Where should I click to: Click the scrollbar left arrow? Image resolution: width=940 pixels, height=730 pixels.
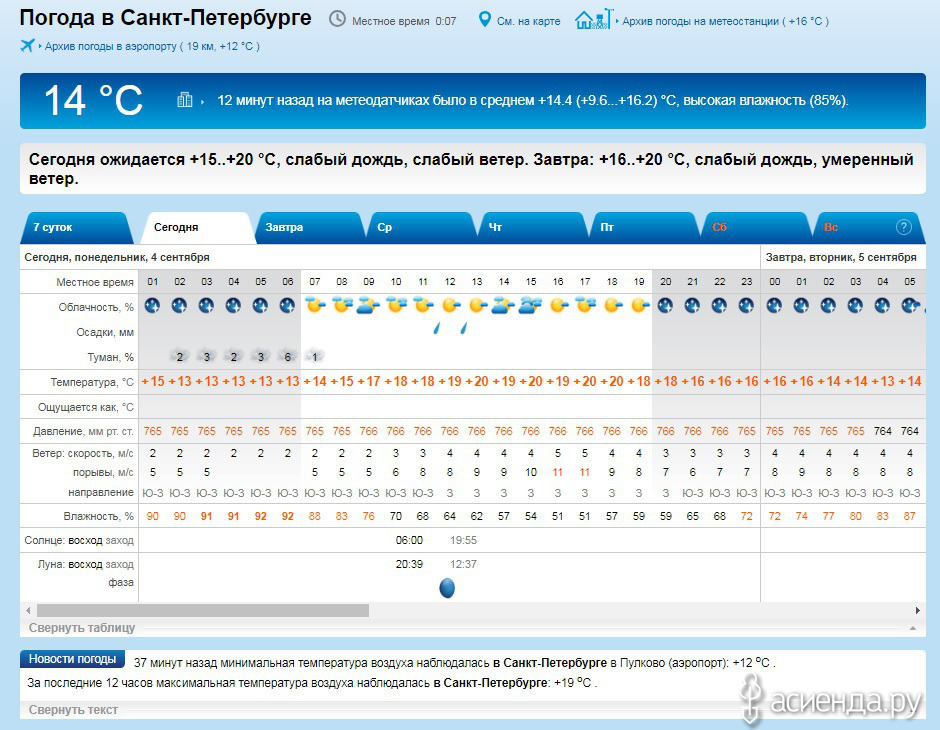[28, 610]
